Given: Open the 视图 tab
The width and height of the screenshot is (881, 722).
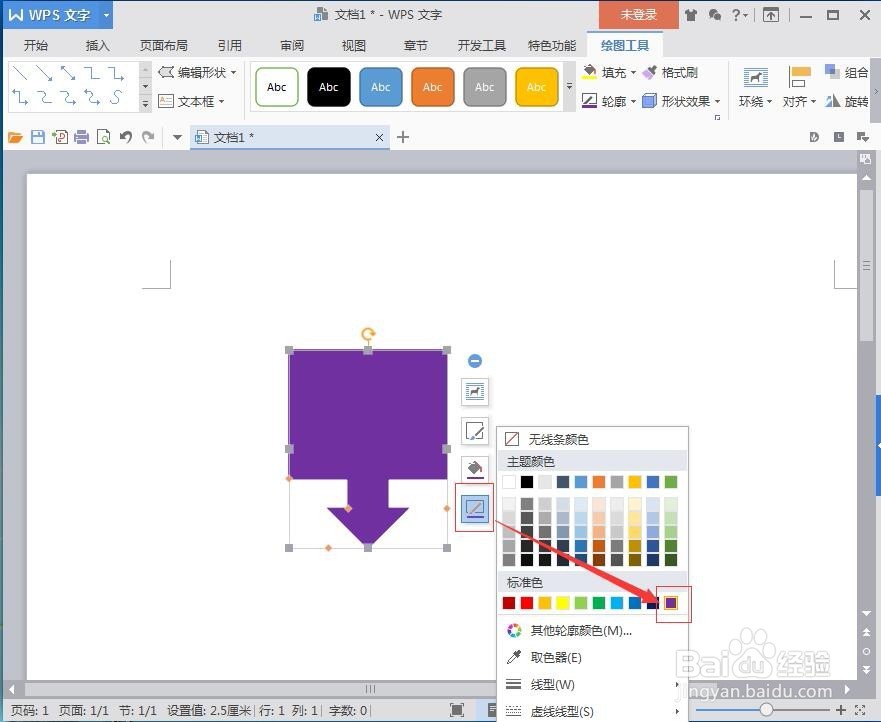Looking at the screenshot, I should click(354, 46).
